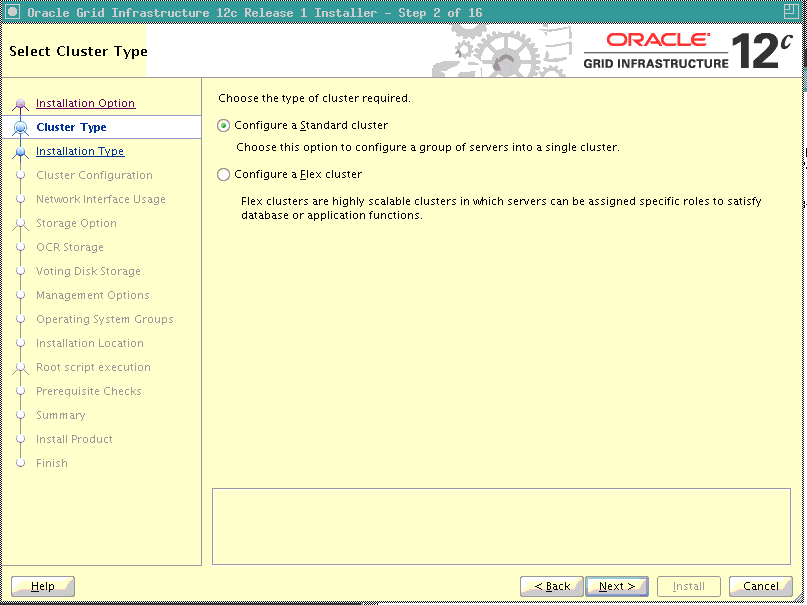Click the Install Product step text
Screen dimensions: 807x605
click(x=74, y=439)
